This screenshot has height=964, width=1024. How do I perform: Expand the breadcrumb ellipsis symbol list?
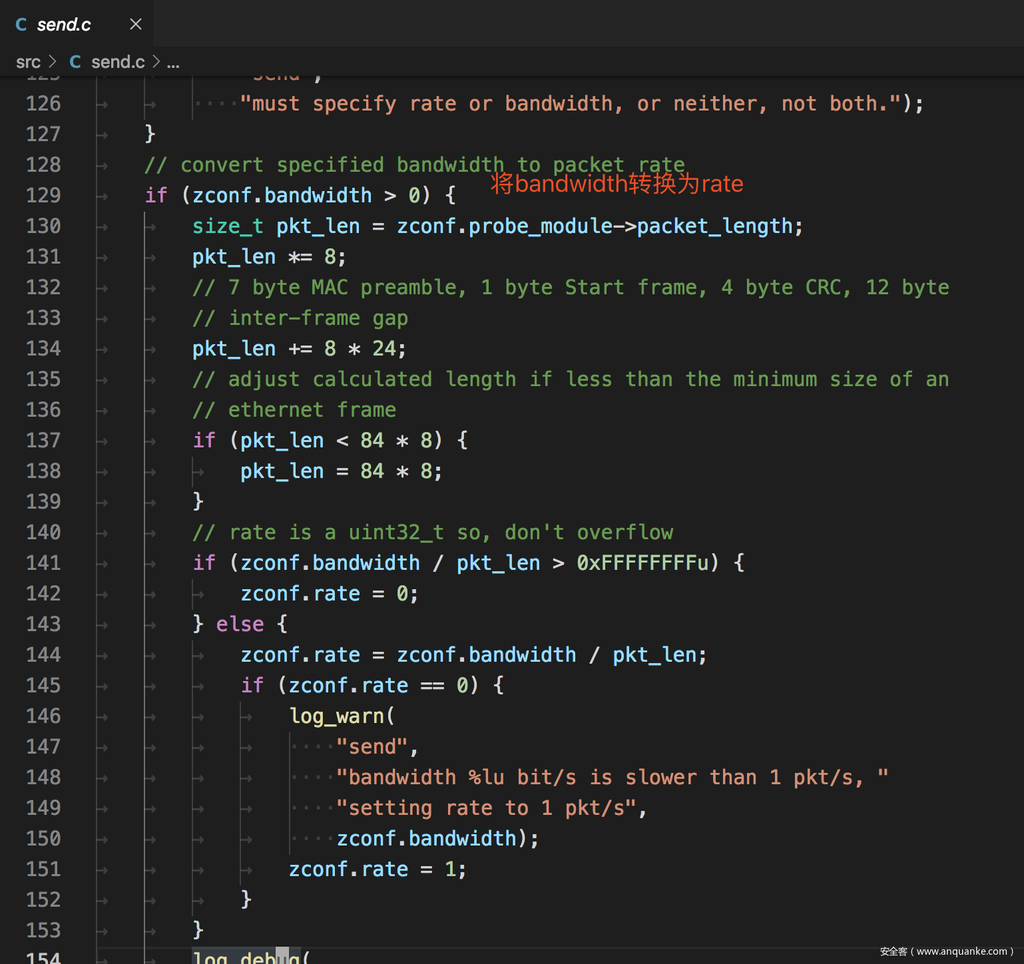173,62
